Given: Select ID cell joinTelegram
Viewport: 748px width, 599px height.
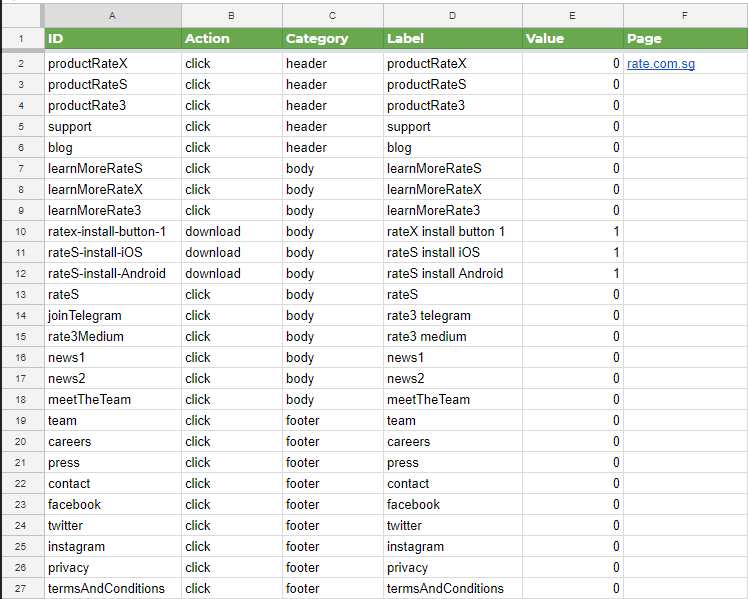Looking at the screenshot, I should [x=113, y=315].
